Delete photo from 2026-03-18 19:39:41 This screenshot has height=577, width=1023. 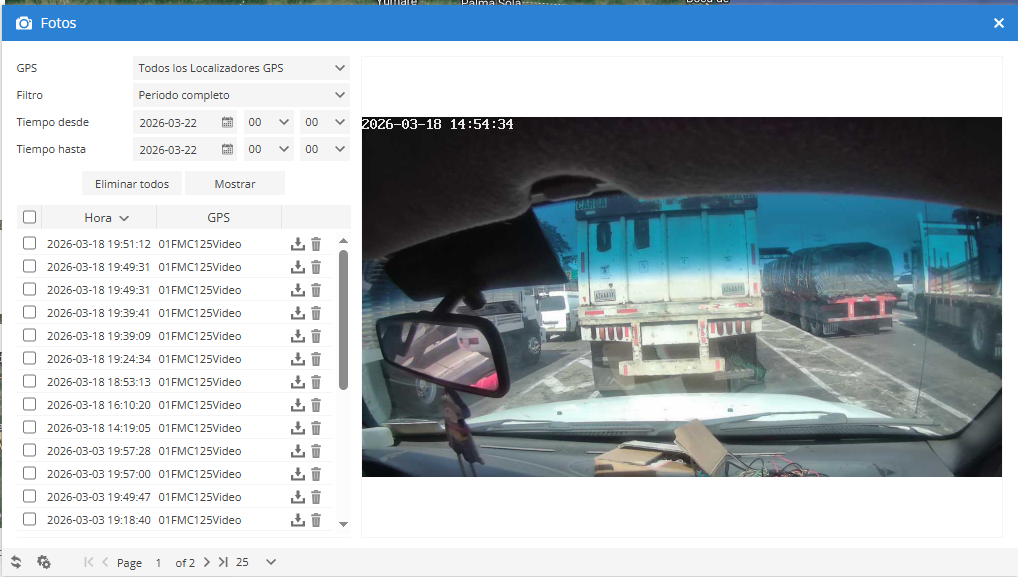pyautogui.click(x=316, y=313)
